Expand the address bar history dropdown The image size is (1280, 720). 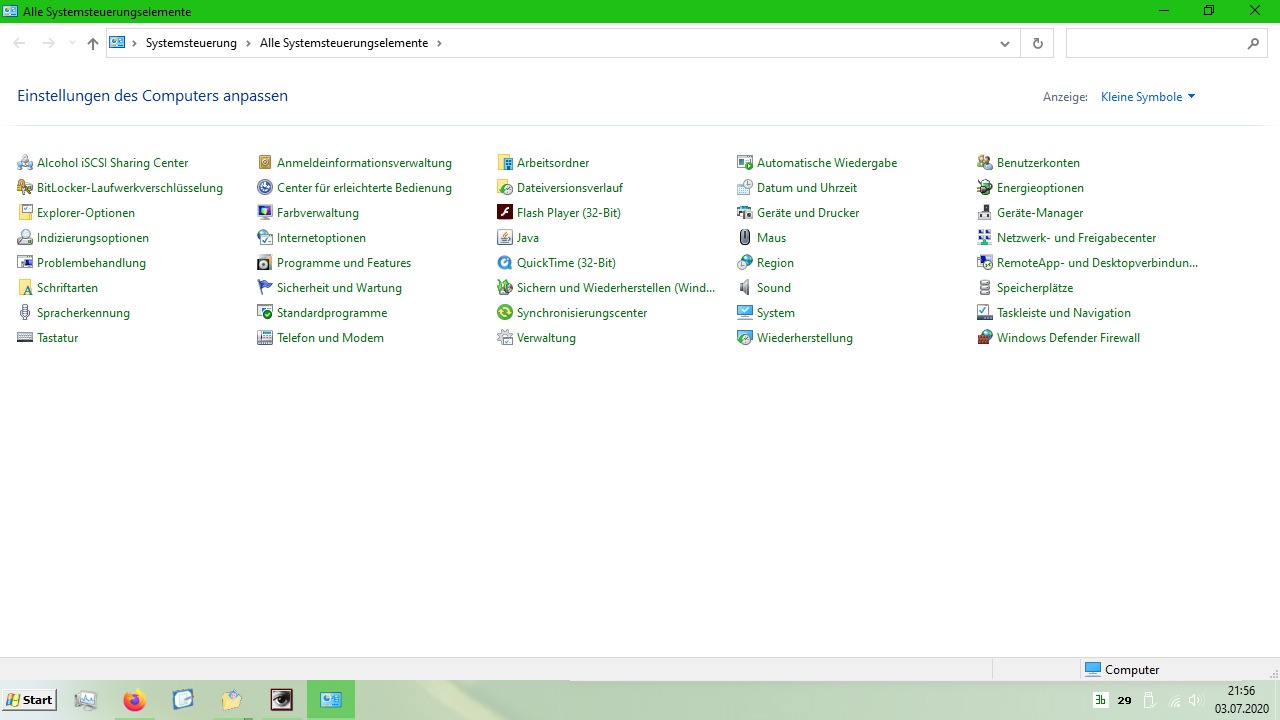pos(1005,44)
